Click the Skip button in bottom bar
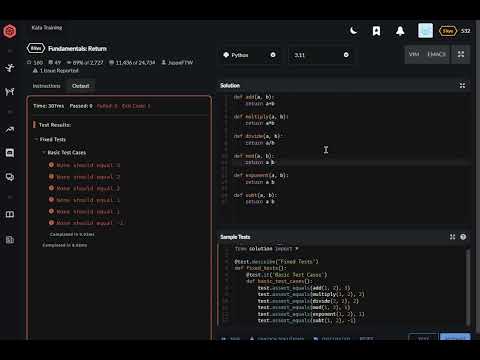 tap(231, 339)
